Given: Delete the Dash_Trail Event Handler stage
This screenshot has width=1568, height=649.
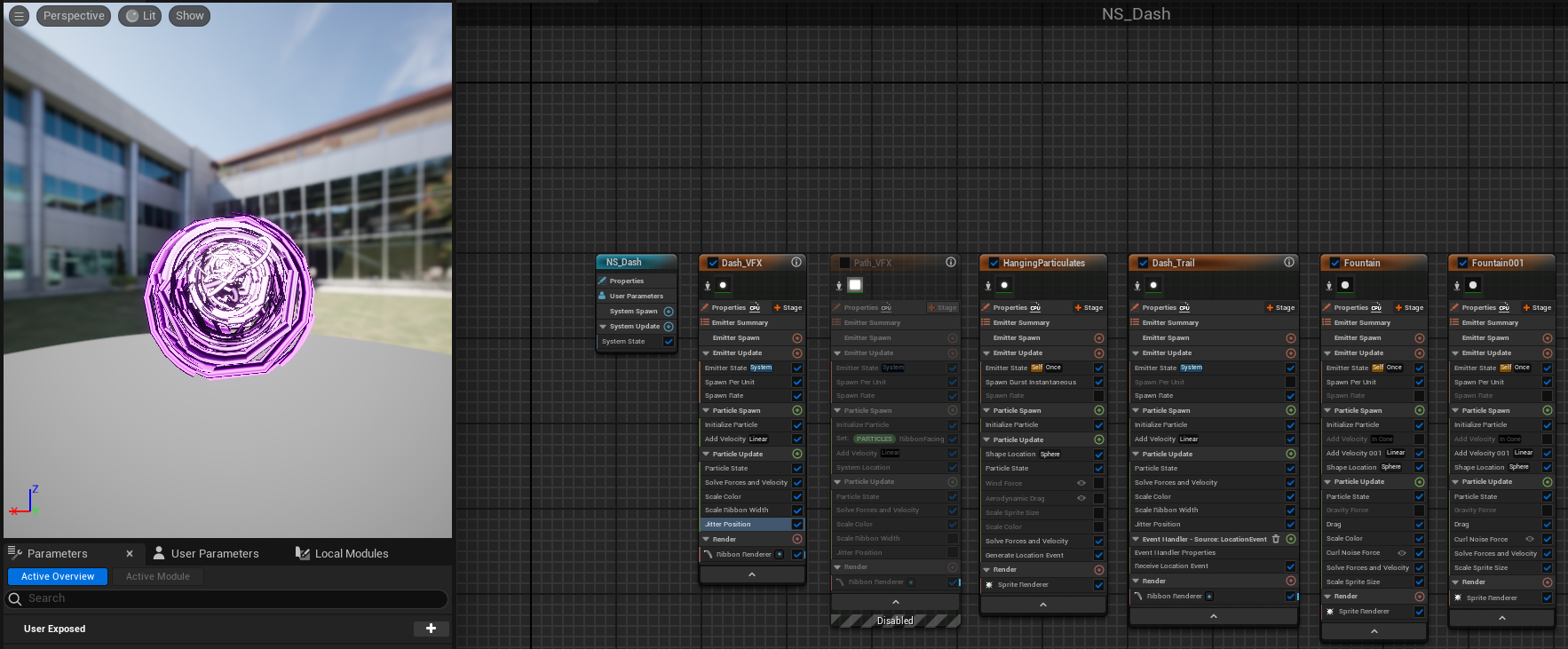Looking at the screenshot, I should 1276,539.
